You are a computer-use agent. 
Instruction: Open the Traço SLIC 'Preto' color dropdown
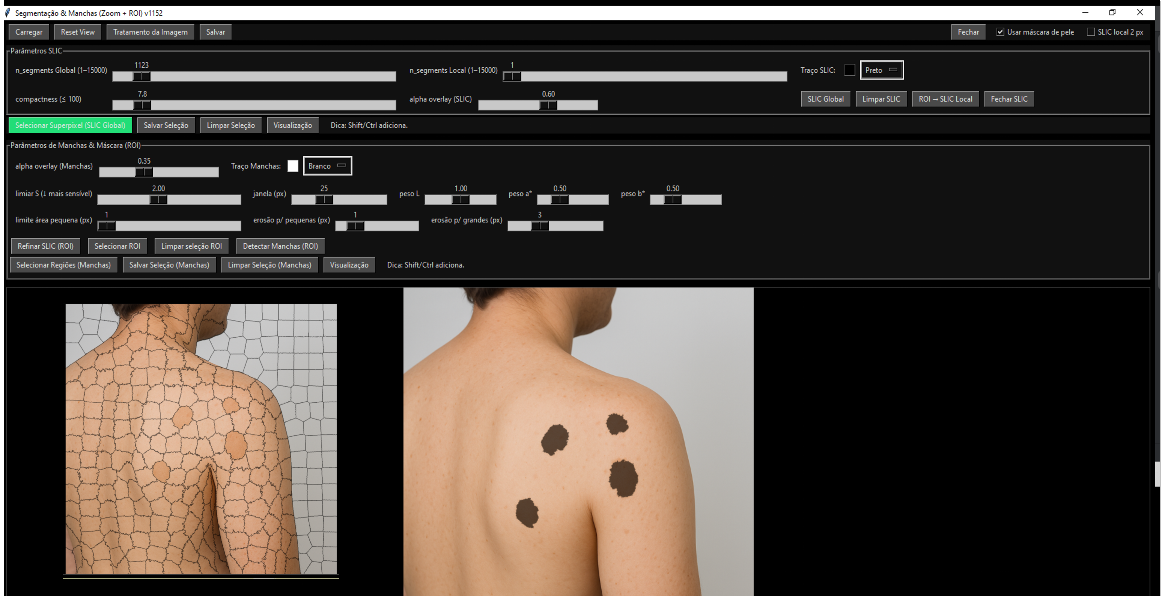[x=881, y=70]
